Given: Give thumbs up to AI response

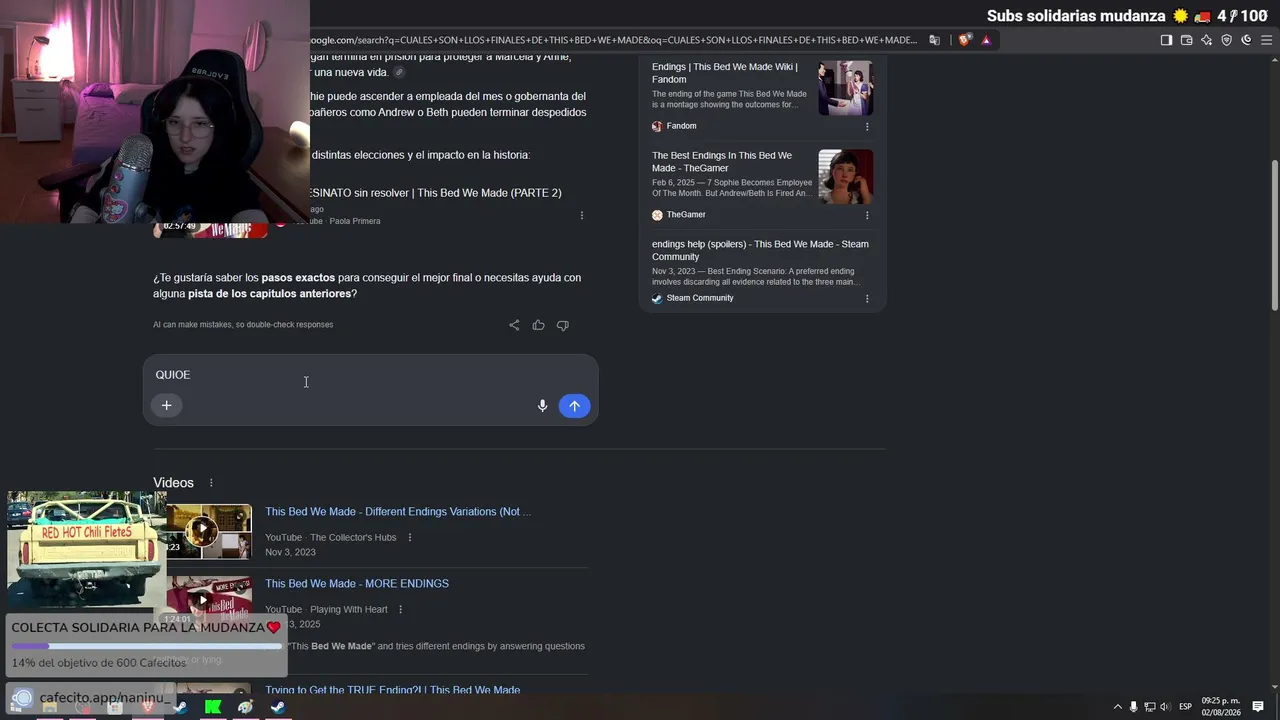Looking at the screenshot, I should click(538, 325).
